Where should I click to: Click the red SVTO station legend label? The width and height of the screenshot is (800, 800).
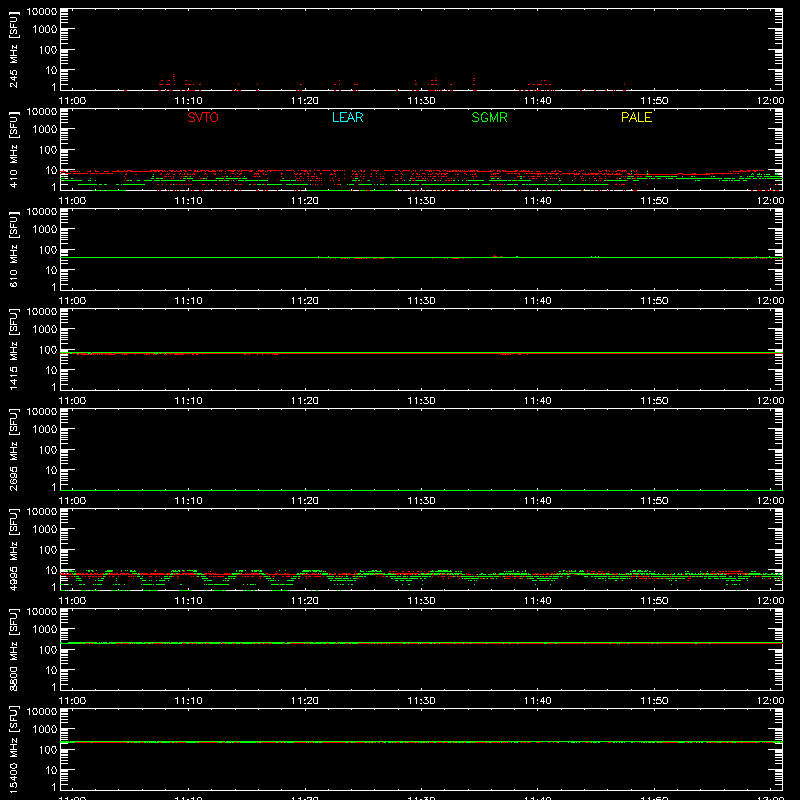pos(203,117)
